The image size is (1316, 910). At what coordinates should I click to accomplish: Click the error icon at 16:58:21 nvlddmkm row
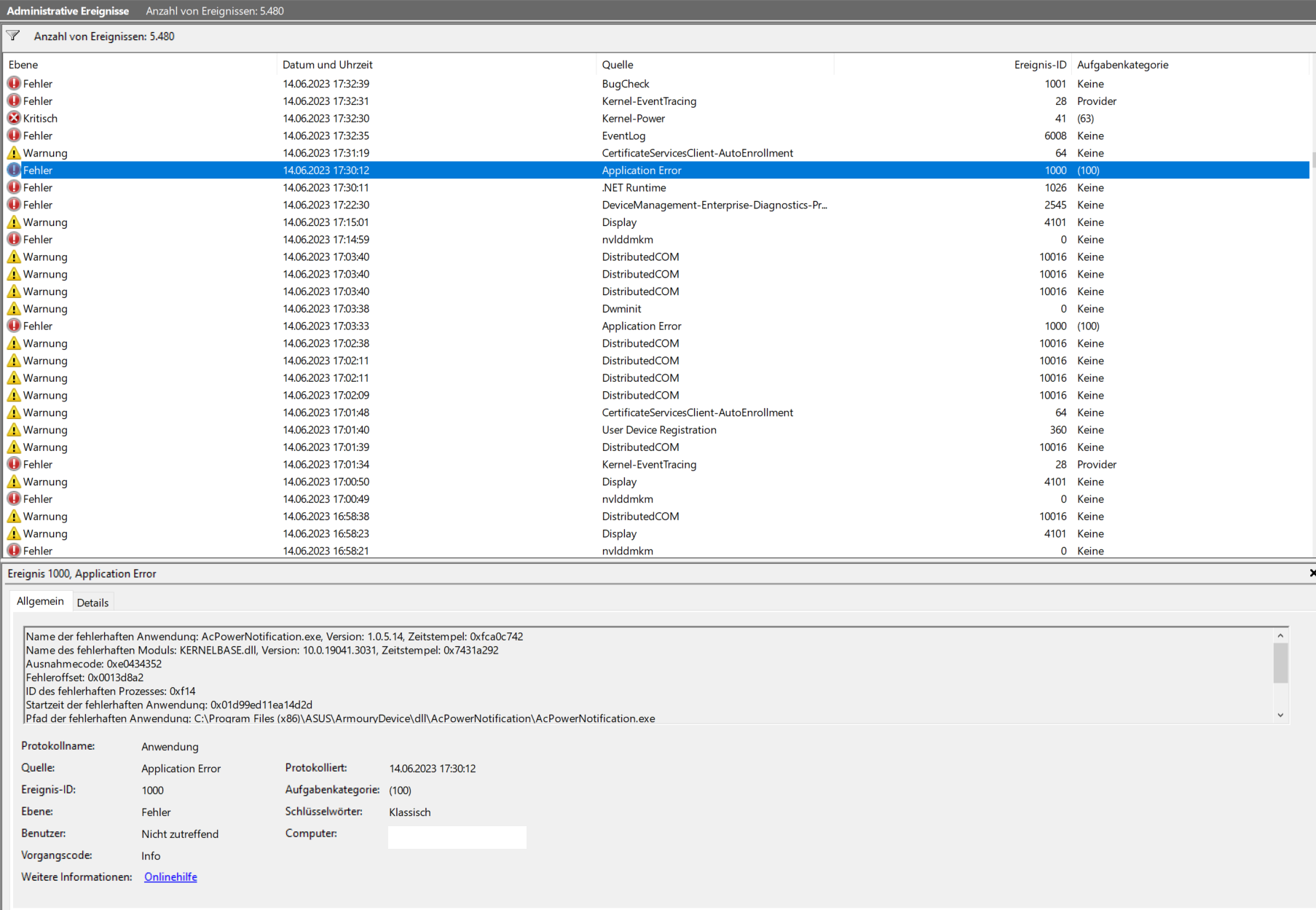pyautogui.click(x=14, y=551)
